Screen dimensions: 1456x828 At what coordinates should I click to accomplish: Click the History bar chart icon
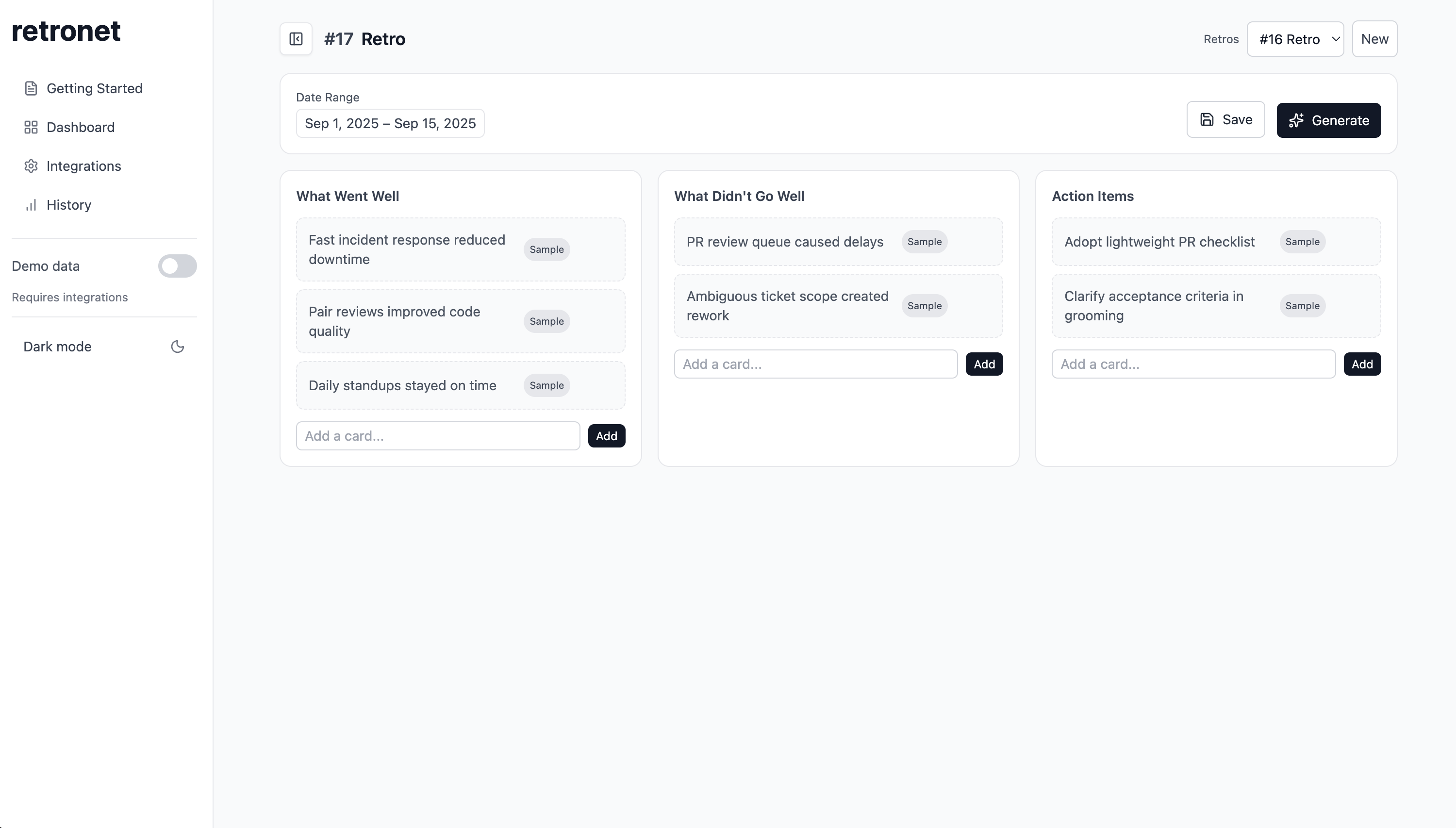pyautogui.click(x=31, y=205)
